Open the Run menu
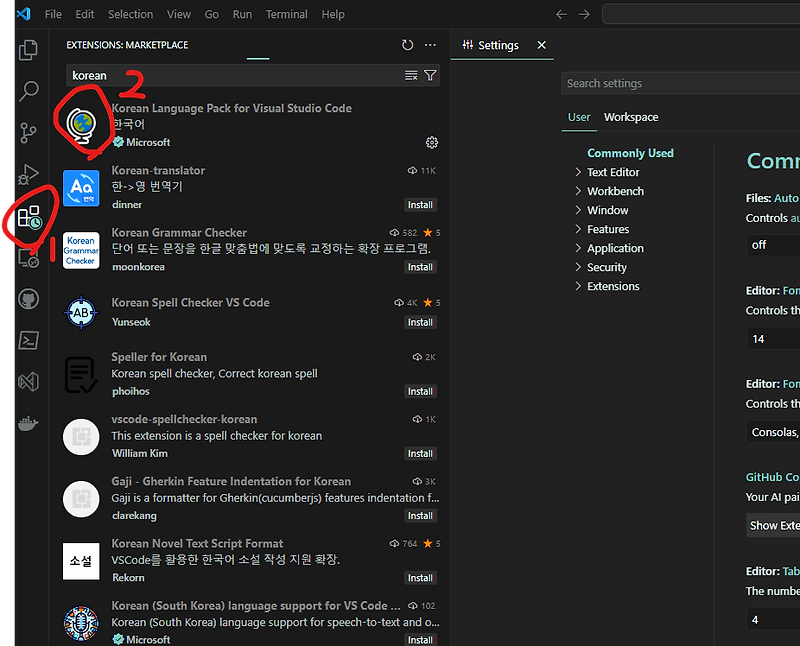This screenshot has width=800, height=646. pos(242,14)
